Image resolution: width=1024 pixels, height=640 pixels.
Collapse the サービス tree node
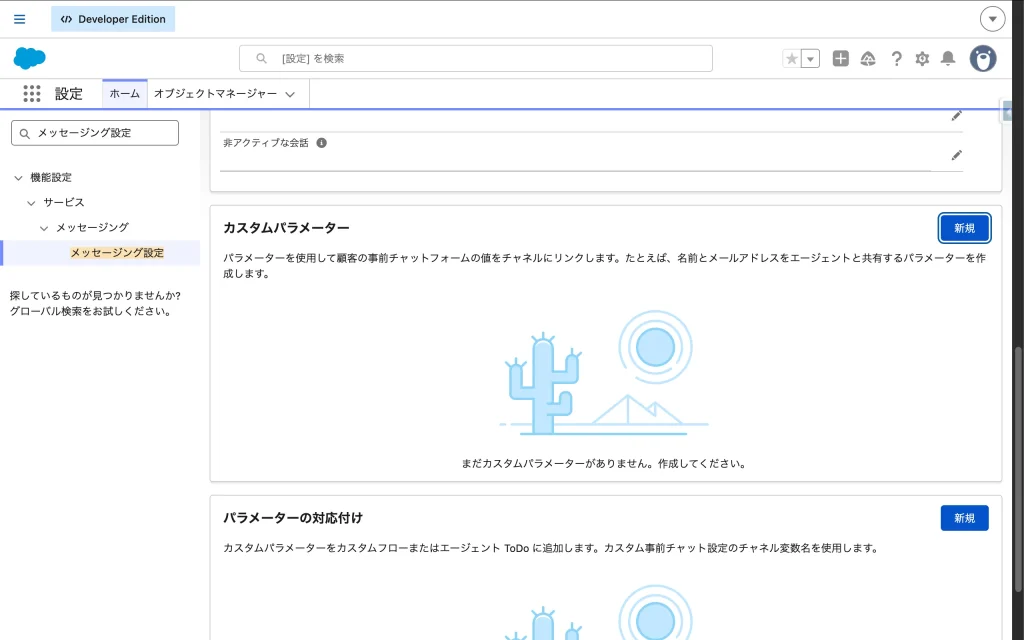[x=31, y=203]
